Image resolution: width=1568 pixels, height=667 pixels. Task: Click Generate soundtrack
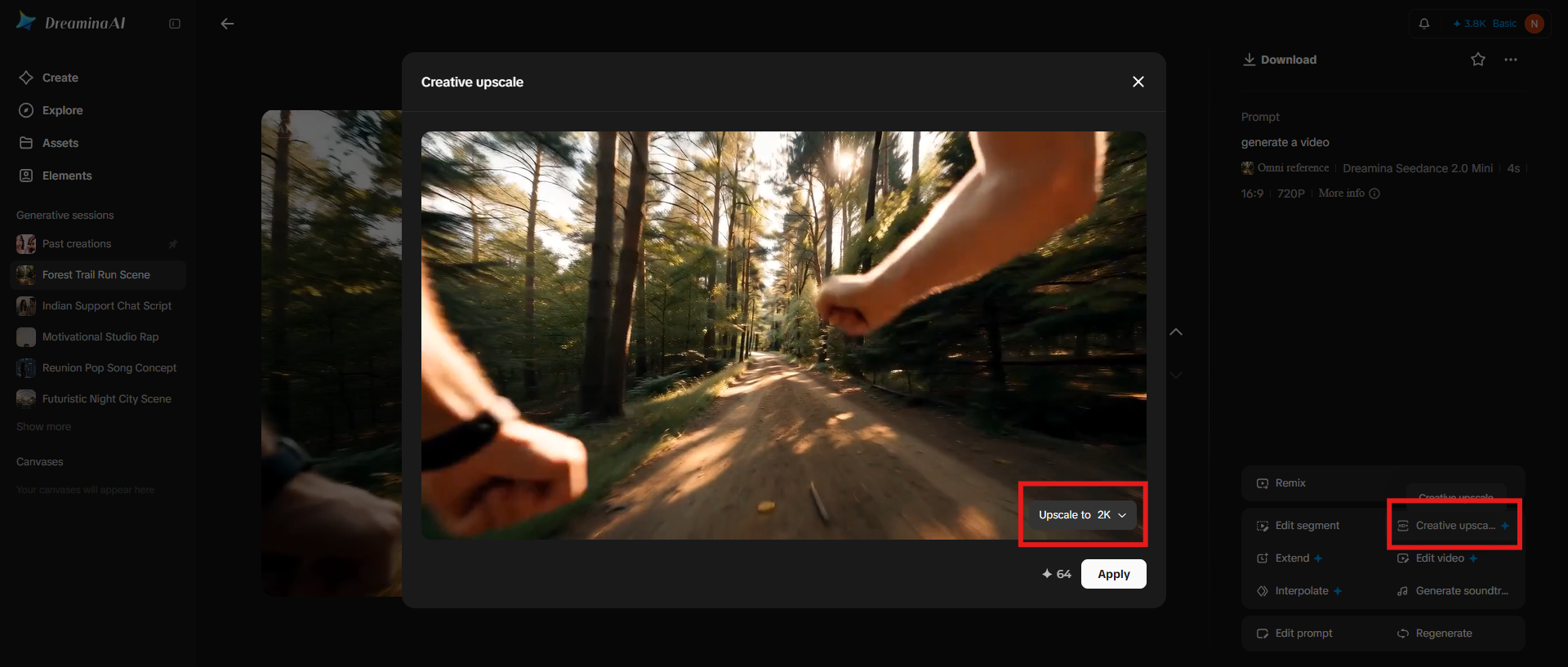click(1453, 591)
